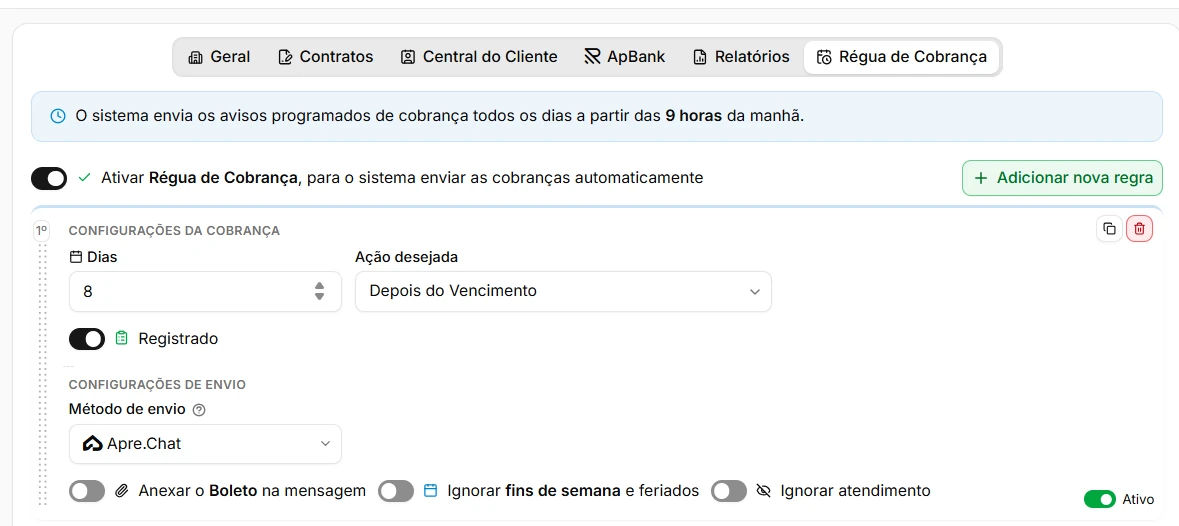The height and width of the screenshot is (526, 1179).
Task: Click the crossed-eye icon beside Ignorar atendimento
Action: (764, 491)
